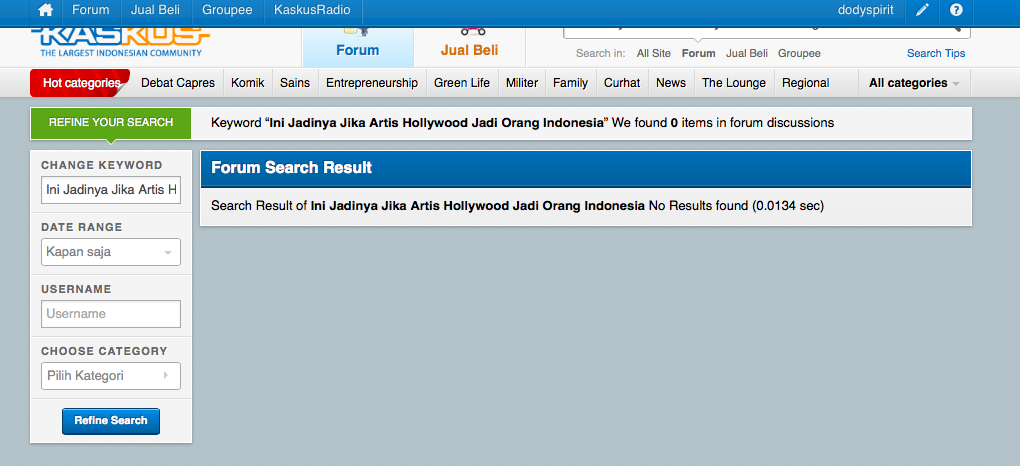
Task: Select Forum search scope
Action: (x=699, y=53)
